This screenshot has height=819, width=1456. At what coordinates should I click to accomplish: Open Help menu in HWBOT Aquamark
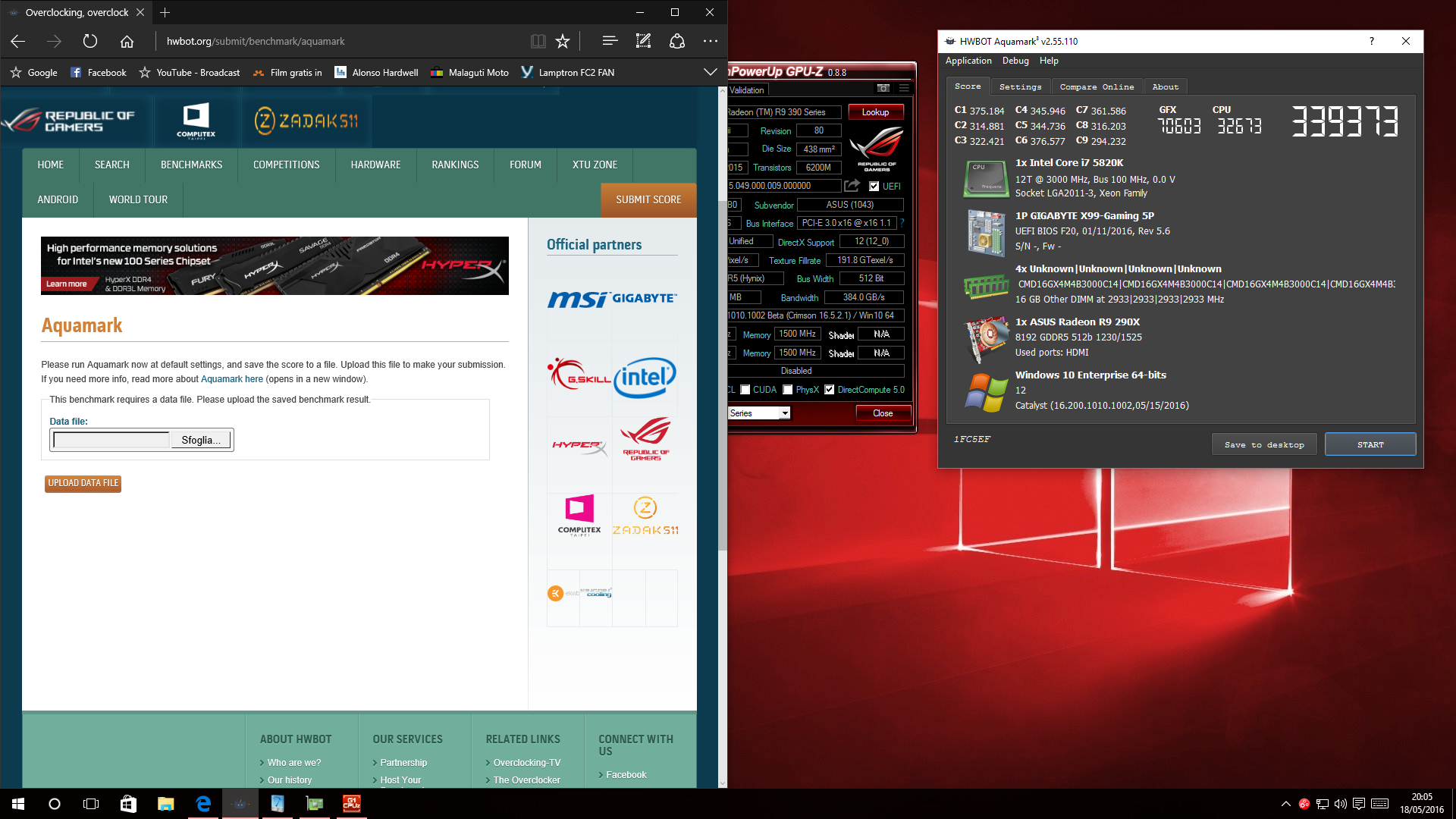pos(1049,61)
